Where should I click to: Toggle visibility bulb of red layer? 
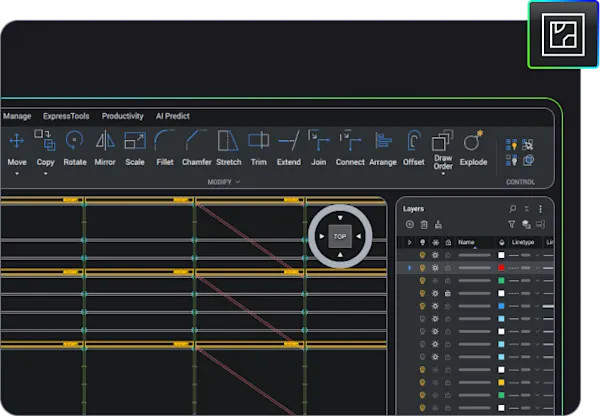pyautogui.click(x=422, y=268)
